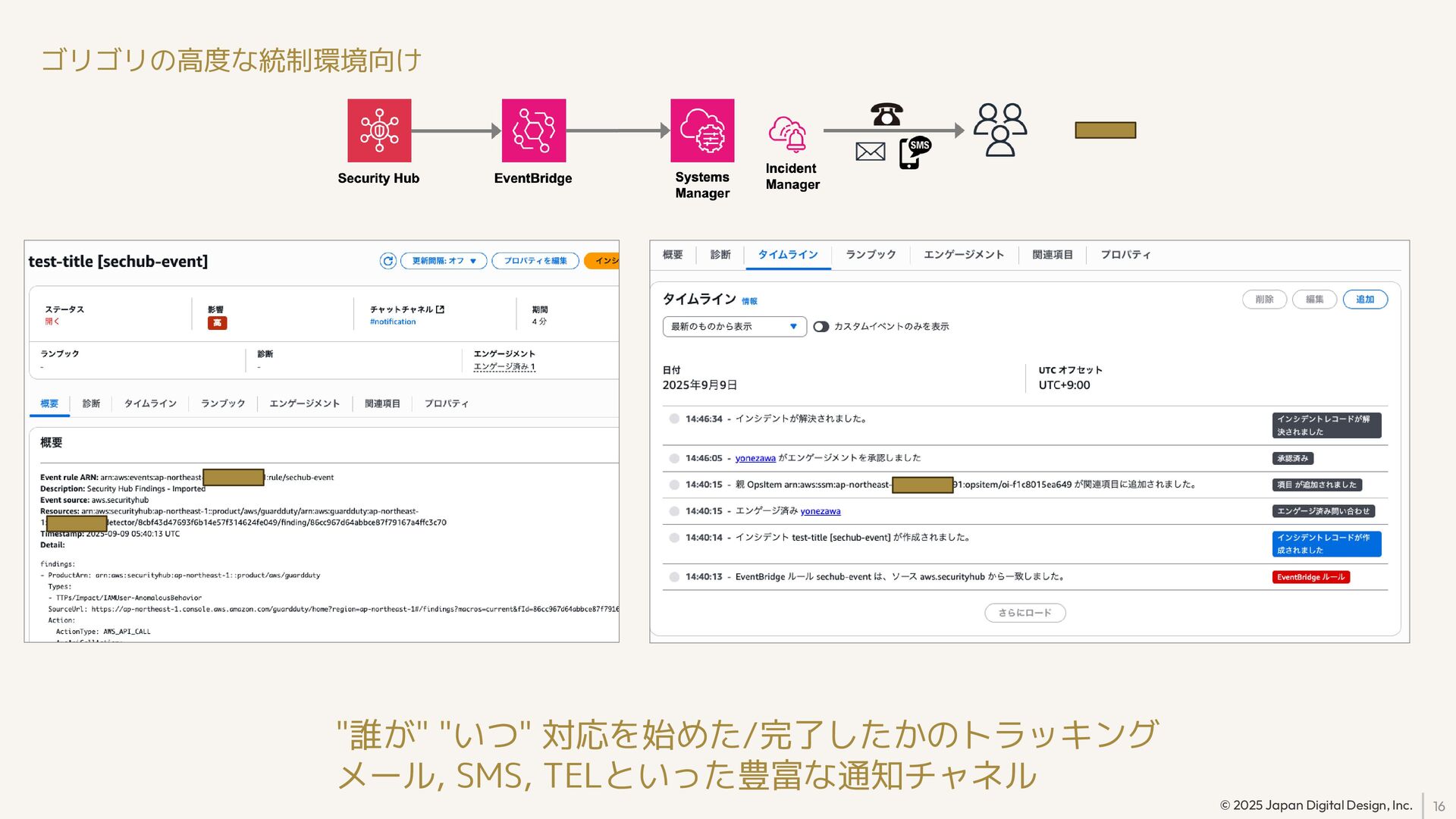Click the gold rectangle at the diagram's right
Screen dimensions: 1456x819
[x=1105, y=130]
